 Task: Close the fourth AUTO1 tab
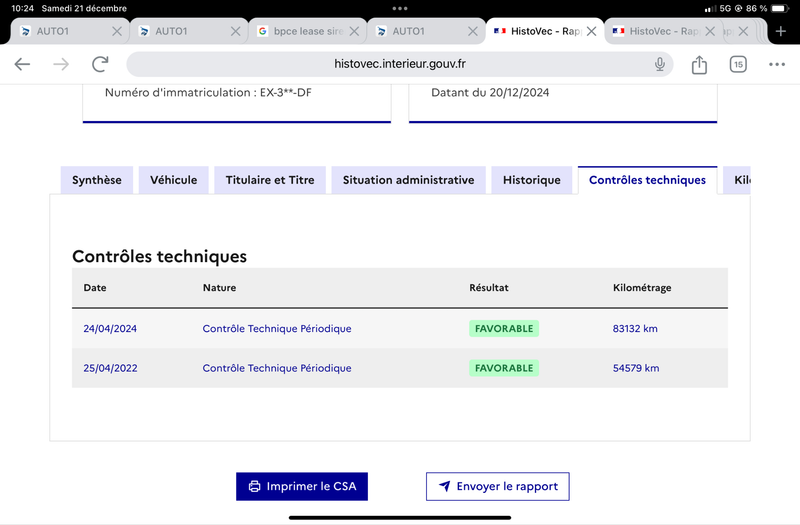473,31
